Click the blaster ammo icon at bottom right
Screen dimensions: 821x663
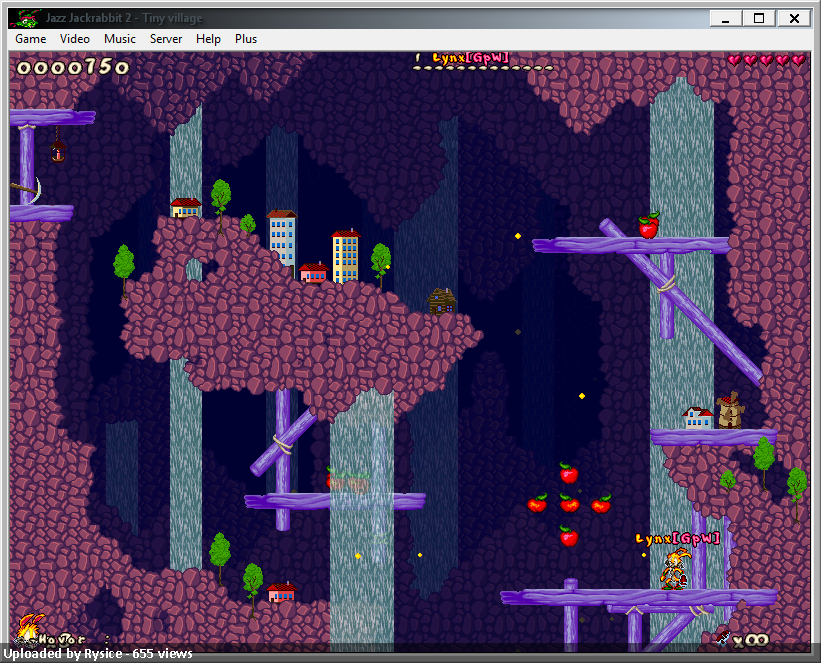[724, 638]
